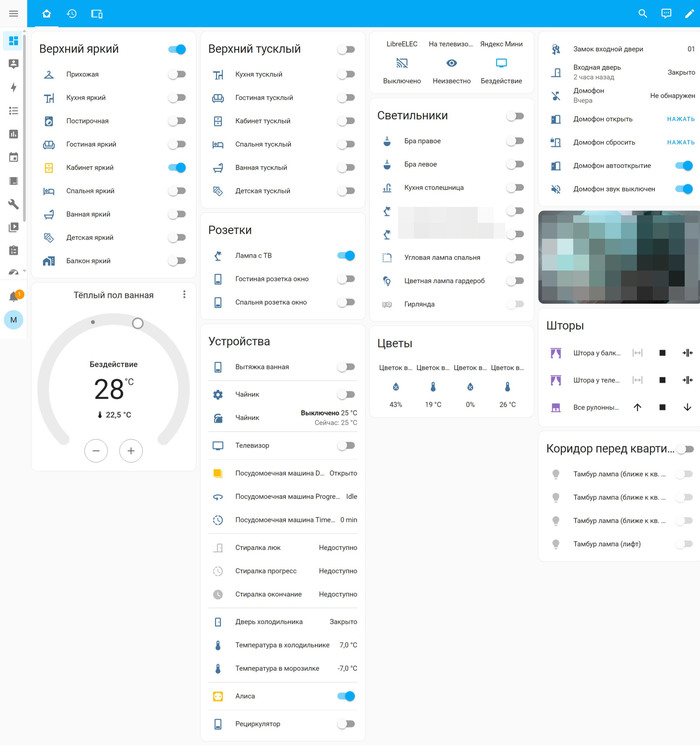This screenshot has width=700, height=745.
Task: Open the Energy lightning icon in sidebar
Action: 13,87
